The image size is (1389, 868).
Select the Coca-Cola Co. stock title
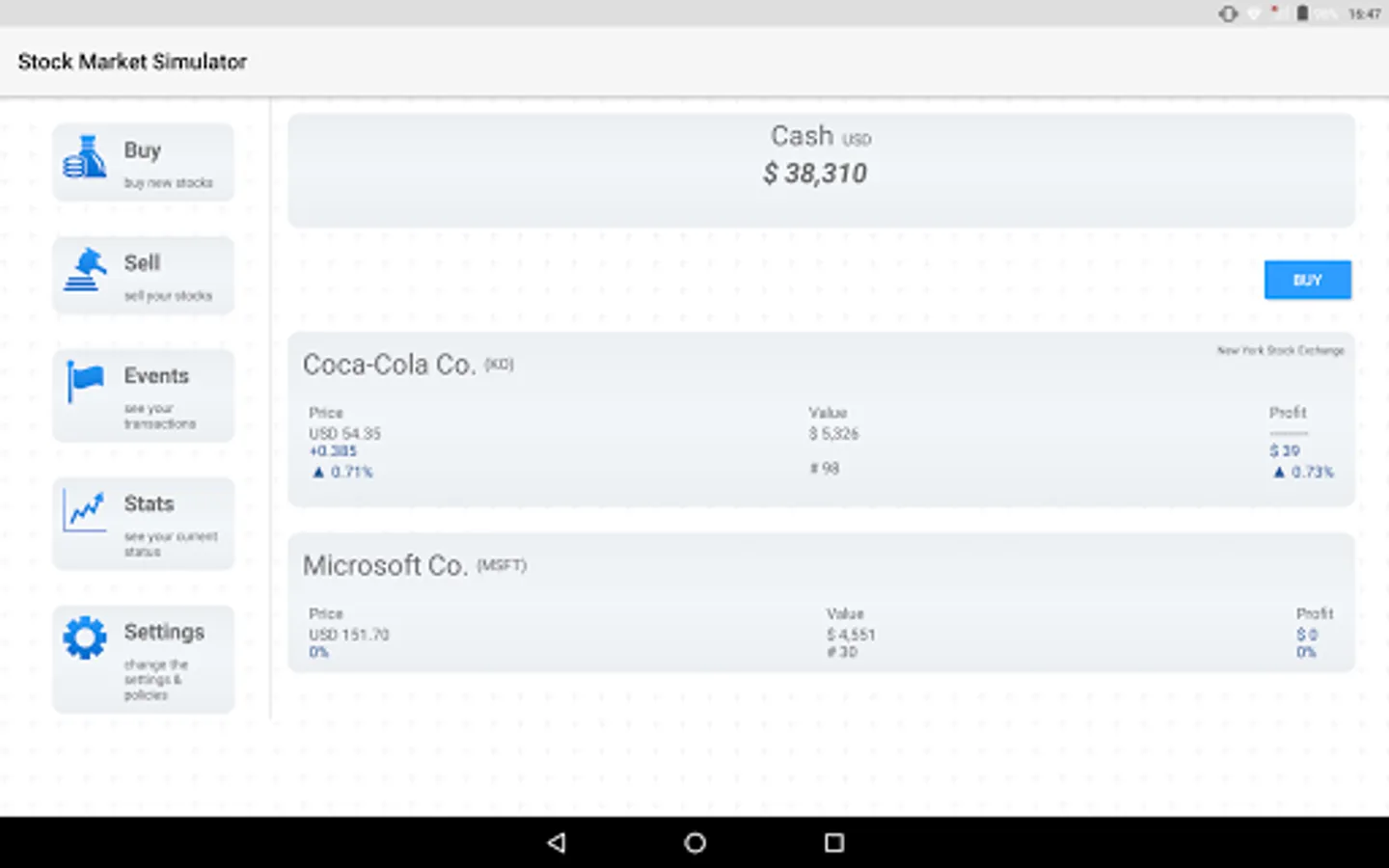coord(389,365)
